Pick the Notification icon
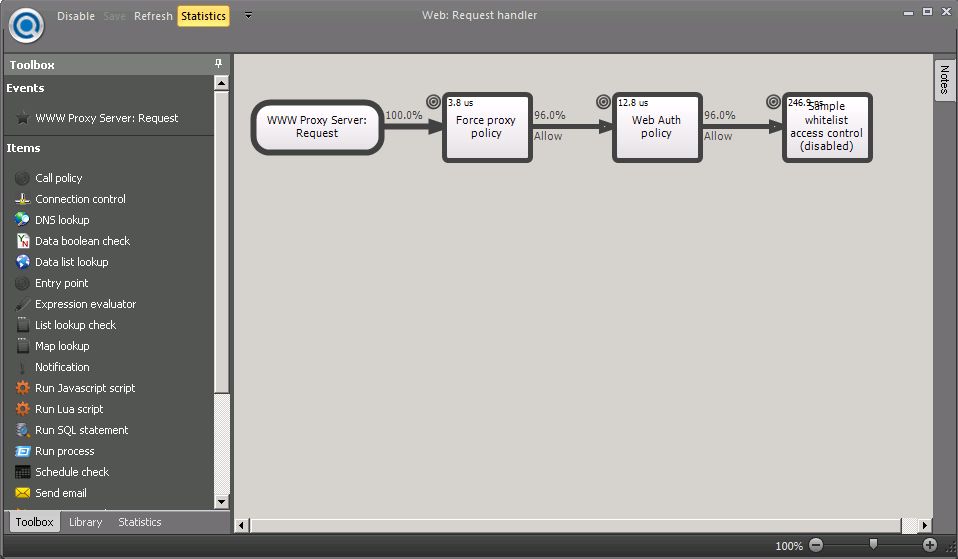This screenshot has width=958, height=559. [x=23, y=367]
